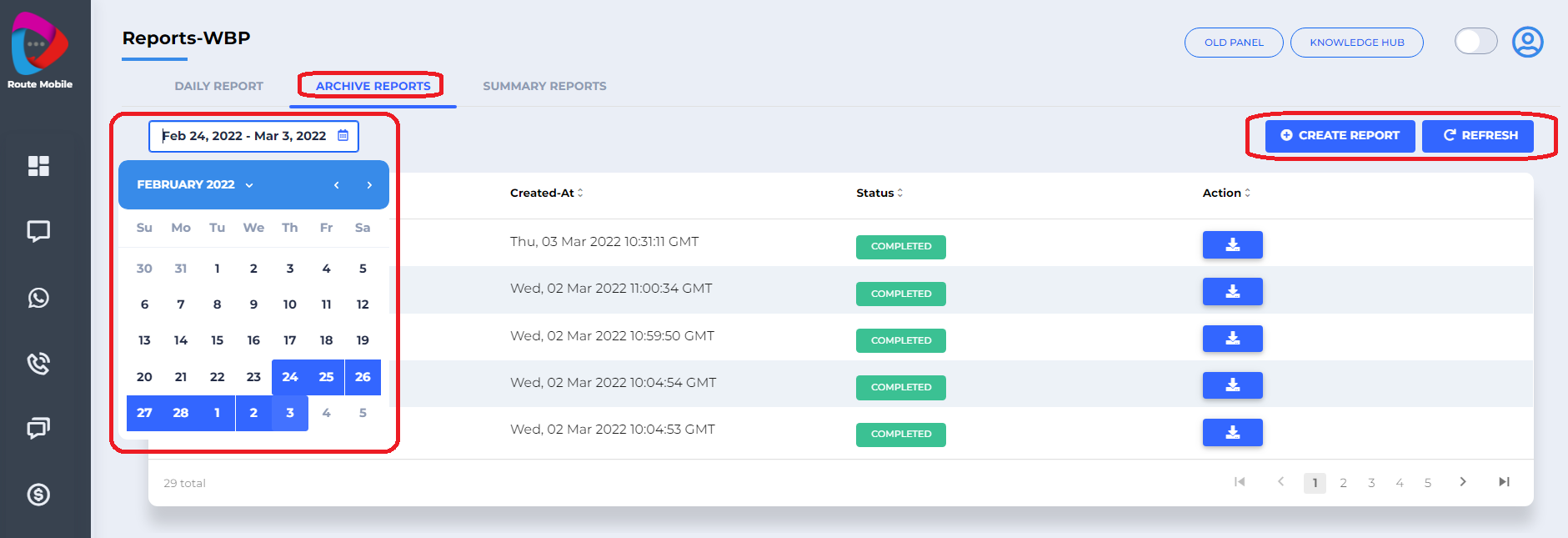Go to previous results page
The height and width of the screenshot is (538, 1568).
click(1280, 482)
